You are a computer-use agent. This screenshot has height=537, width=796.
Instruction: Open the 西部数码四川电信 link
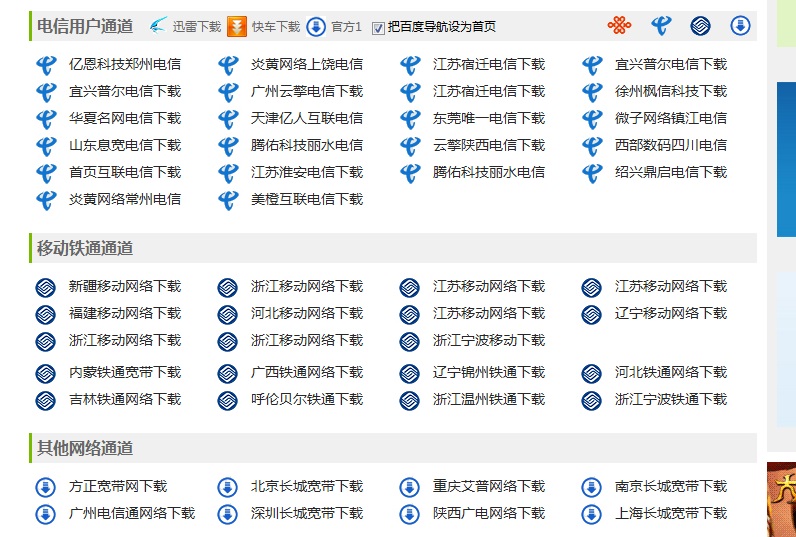(670, 145)
